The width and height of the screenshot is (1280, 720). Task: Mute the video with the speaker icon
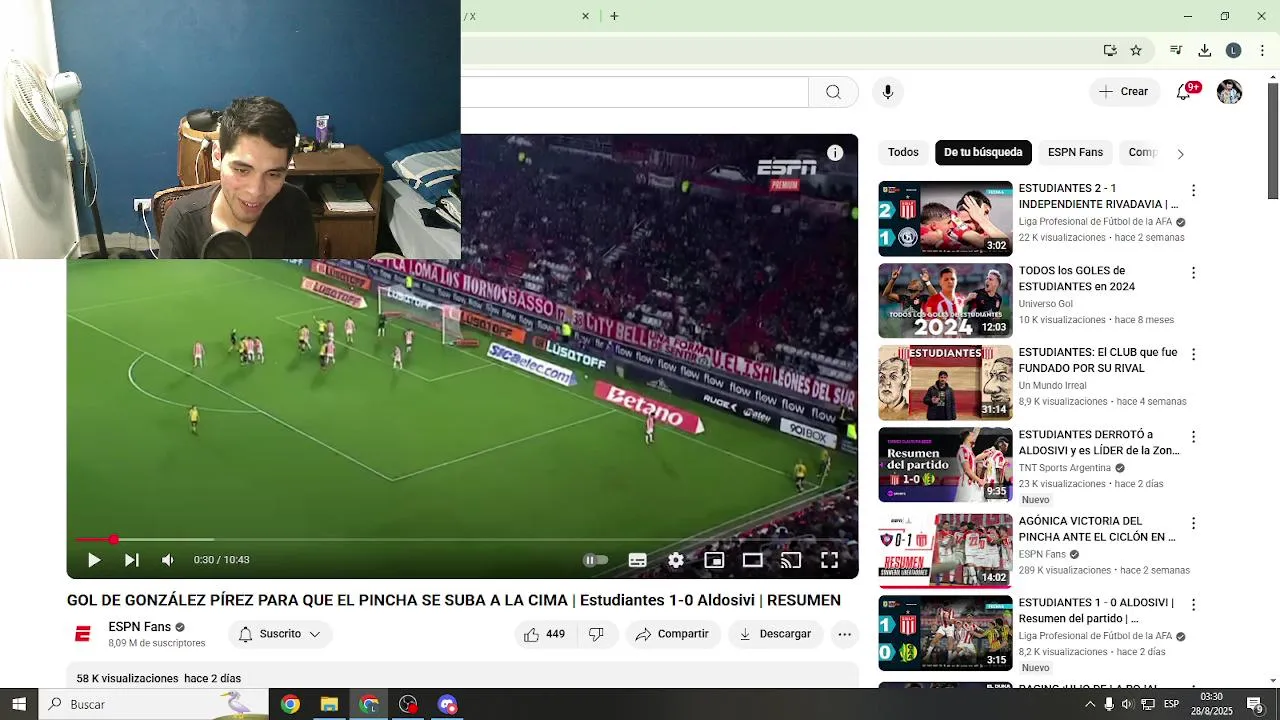[168, 560]
